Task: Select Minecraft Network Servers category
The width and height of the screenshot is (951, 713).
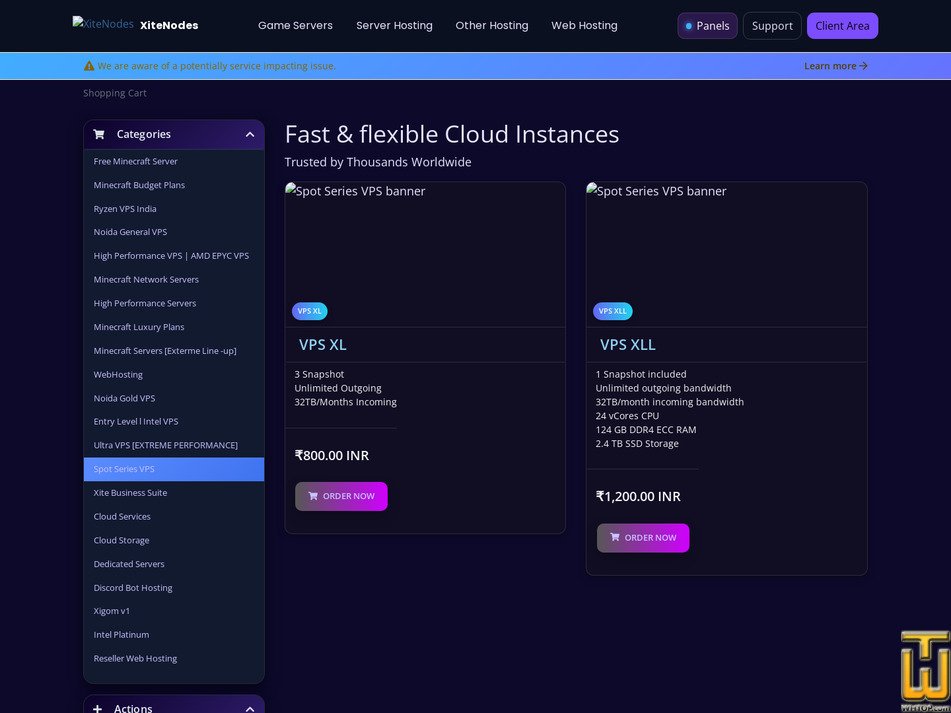Action: click(173, 280)
